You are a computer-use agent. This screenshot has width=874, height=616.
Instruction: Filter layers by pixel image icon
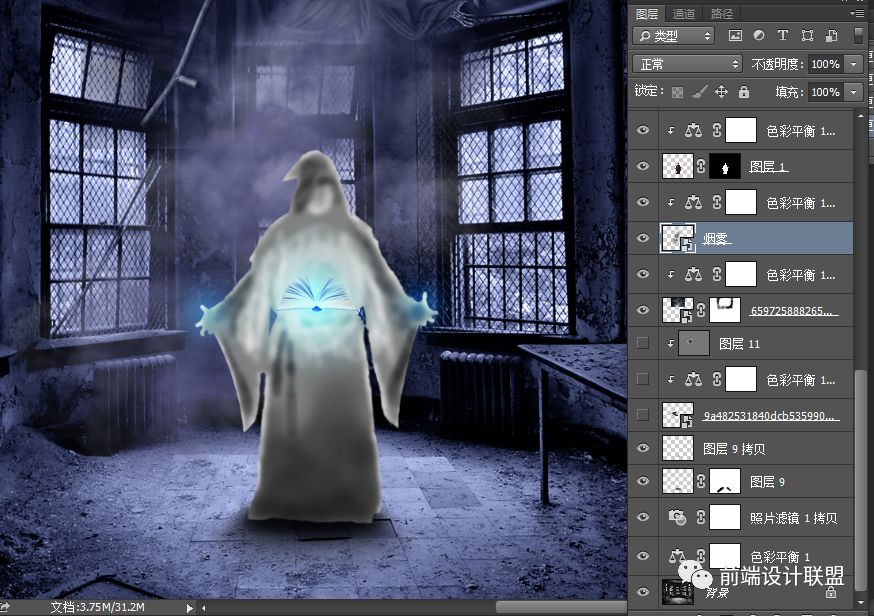tap(735, 36)
